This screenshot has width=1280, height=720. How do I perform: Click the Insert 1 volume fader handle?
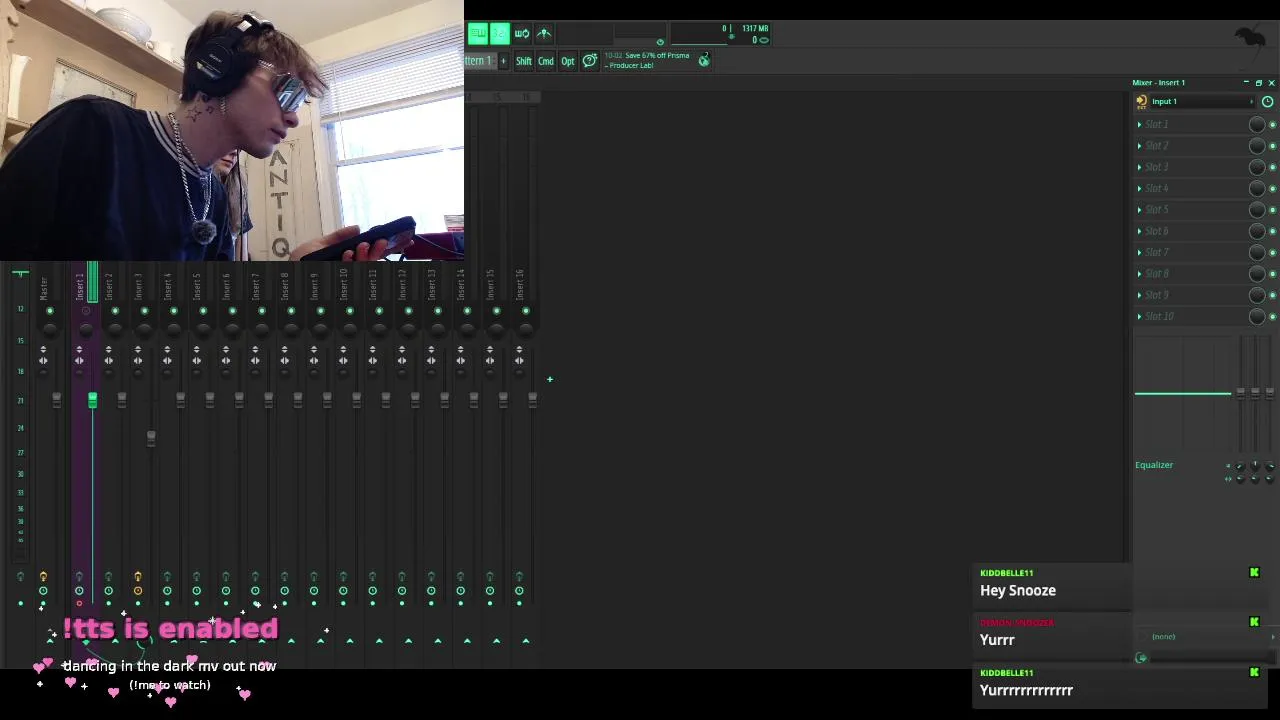[x=93, y=400]
